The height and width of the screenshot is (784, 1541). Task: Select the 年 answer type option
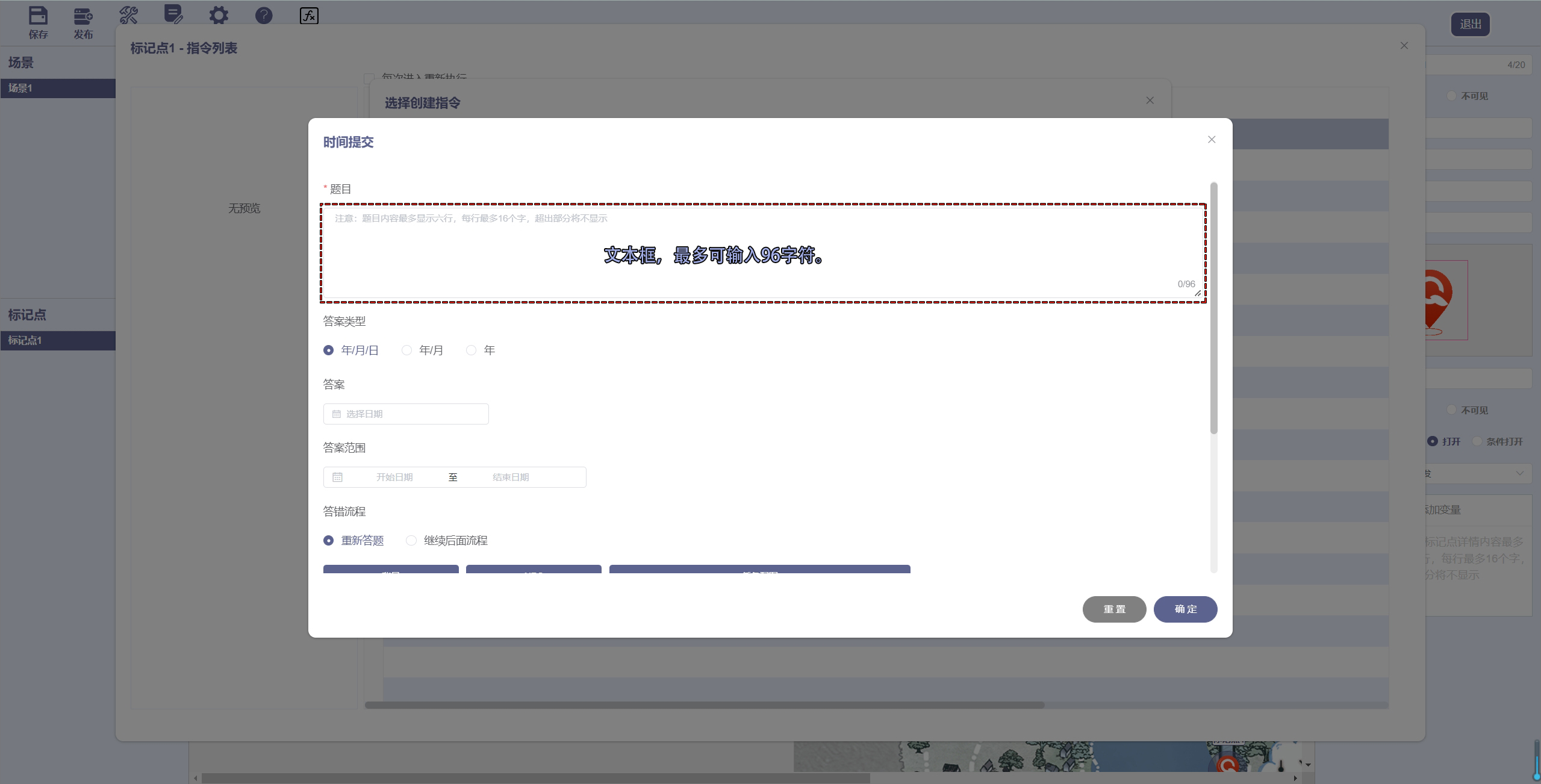point(472,350)
